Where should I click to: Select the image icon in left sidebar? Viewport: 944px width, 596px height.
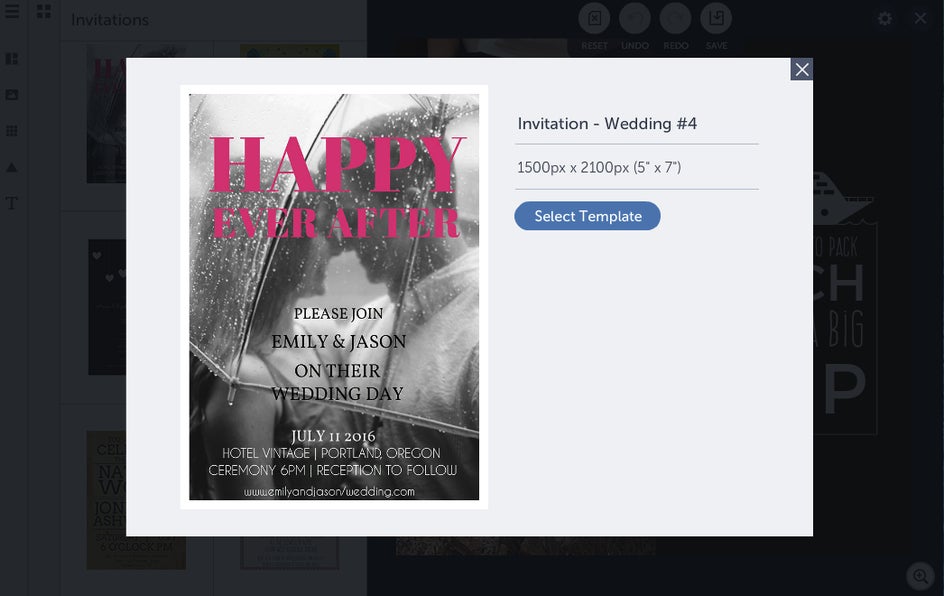click(11, 95)
